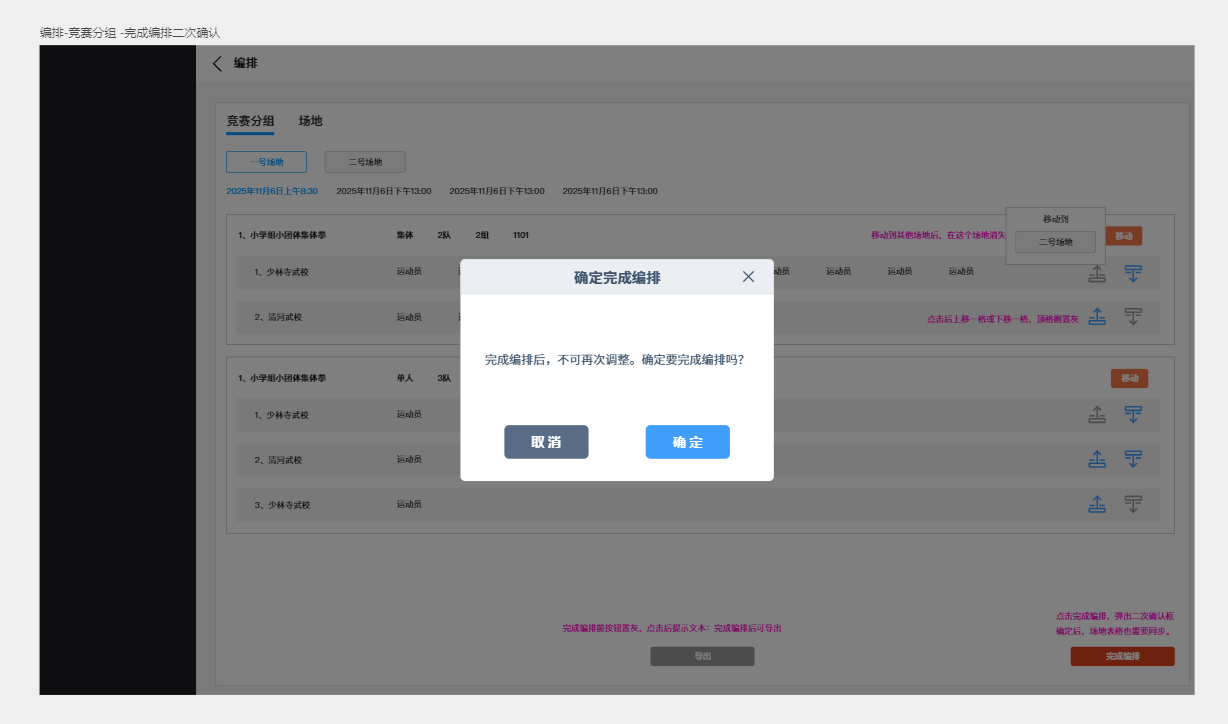The width and height of the screenshot is (1228, 724).
Task: Confirm with the blue 确定 button
Action: pyautogui.click(x=687, y=442)
